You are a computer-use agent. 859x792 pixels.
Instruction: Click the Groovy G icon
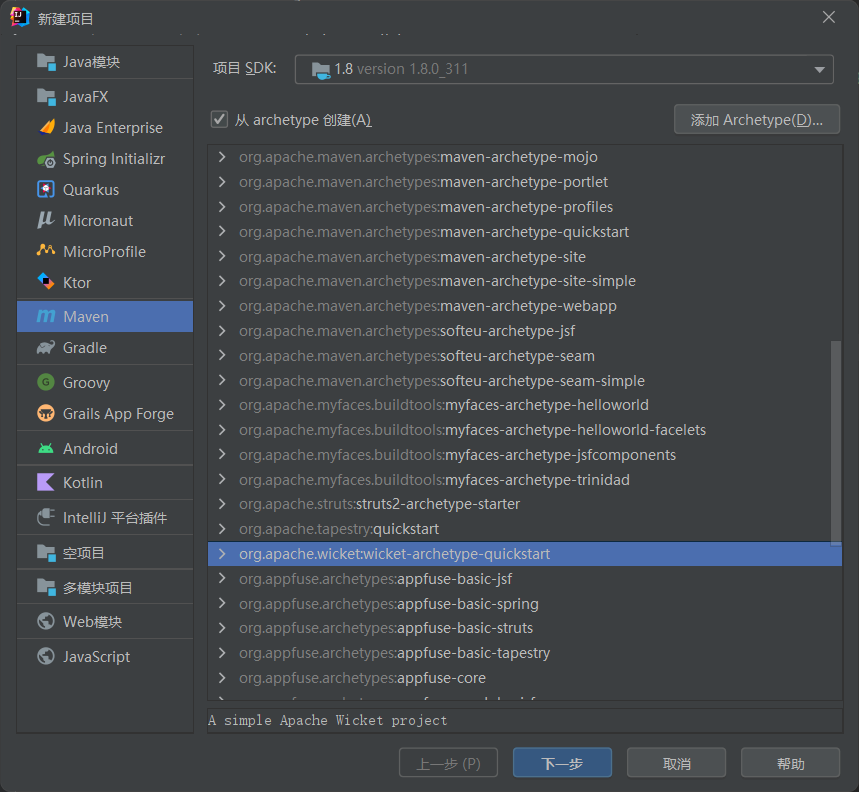pos(46,382)
